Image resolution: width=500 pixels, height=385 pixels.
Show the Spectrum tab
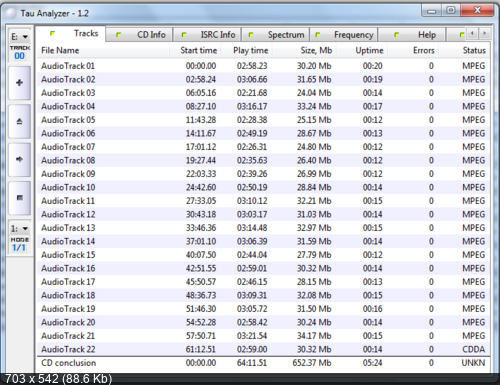[275, 35]
